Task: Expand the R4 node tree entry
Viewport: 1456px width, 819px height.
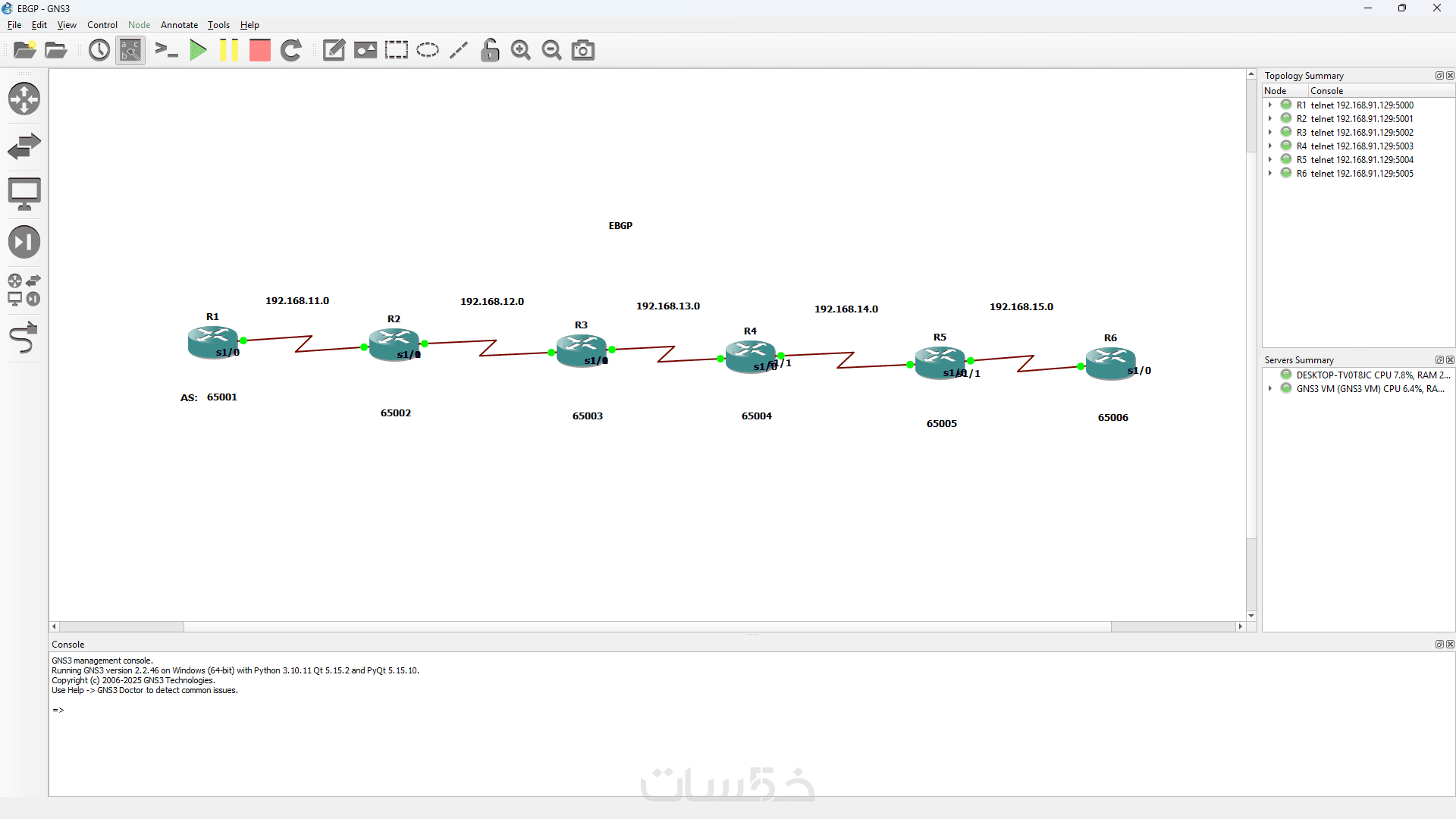Action: 1269,146
